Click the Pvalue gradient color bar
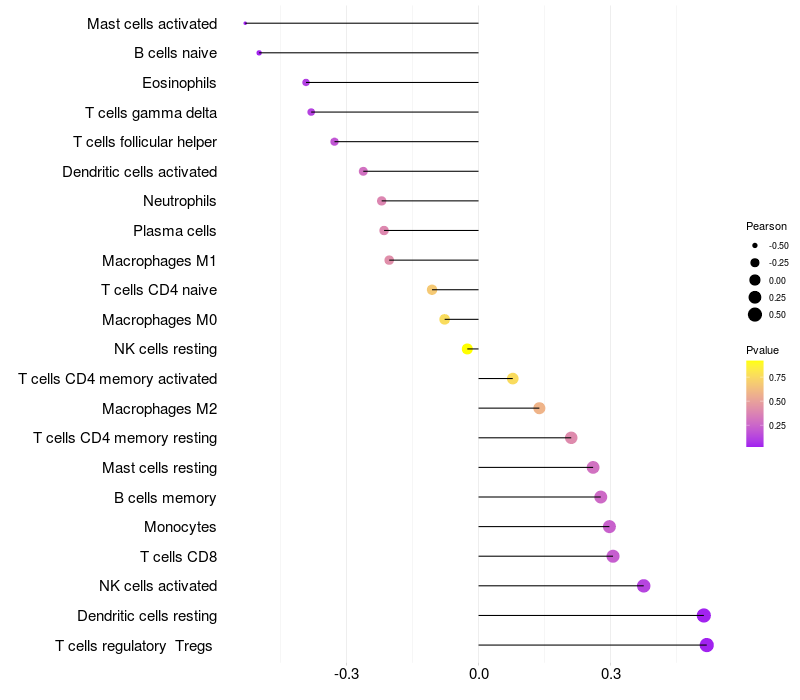 tap(755, 404)
